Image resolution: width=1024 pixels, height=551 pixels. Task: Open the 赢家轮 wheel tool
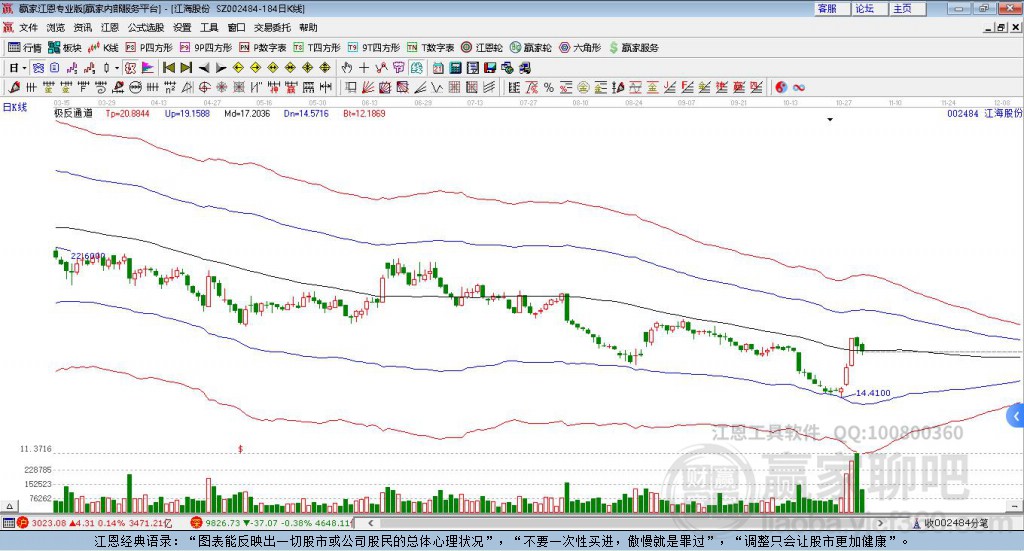coord(530,48)
